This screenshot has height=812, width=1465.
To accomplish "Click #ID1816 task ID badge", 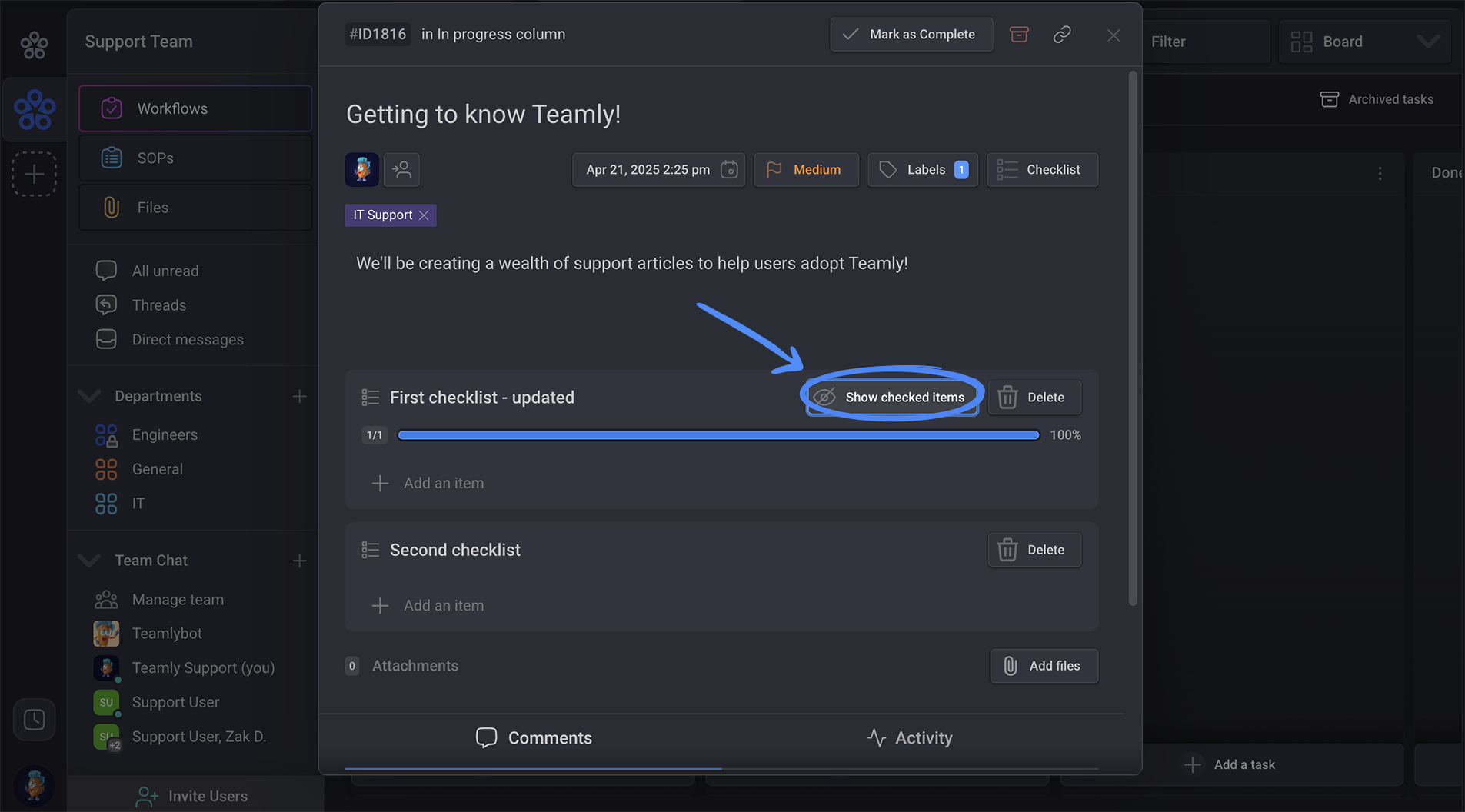I will point(378,35).
